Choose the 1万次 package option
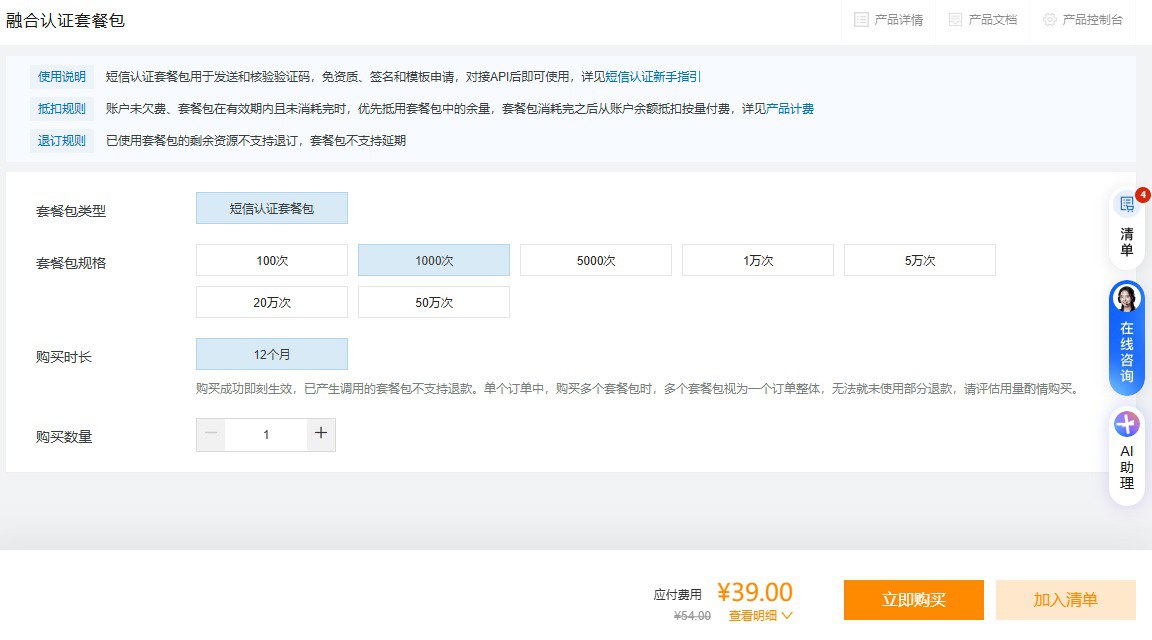The image size is (1152, 640). tap(758, 260)
